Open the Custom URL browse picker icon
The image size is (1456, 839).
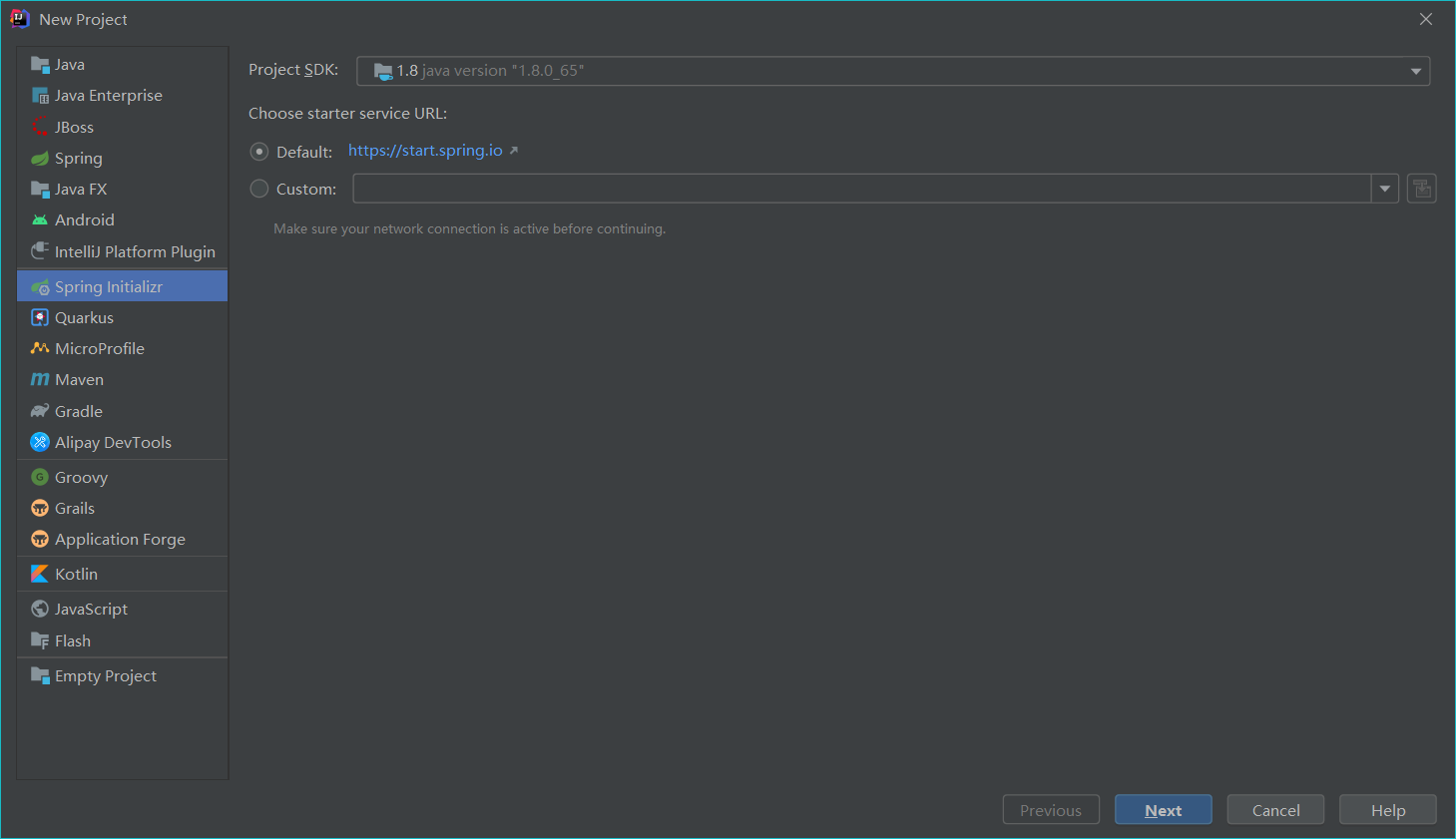(1421, 188)
